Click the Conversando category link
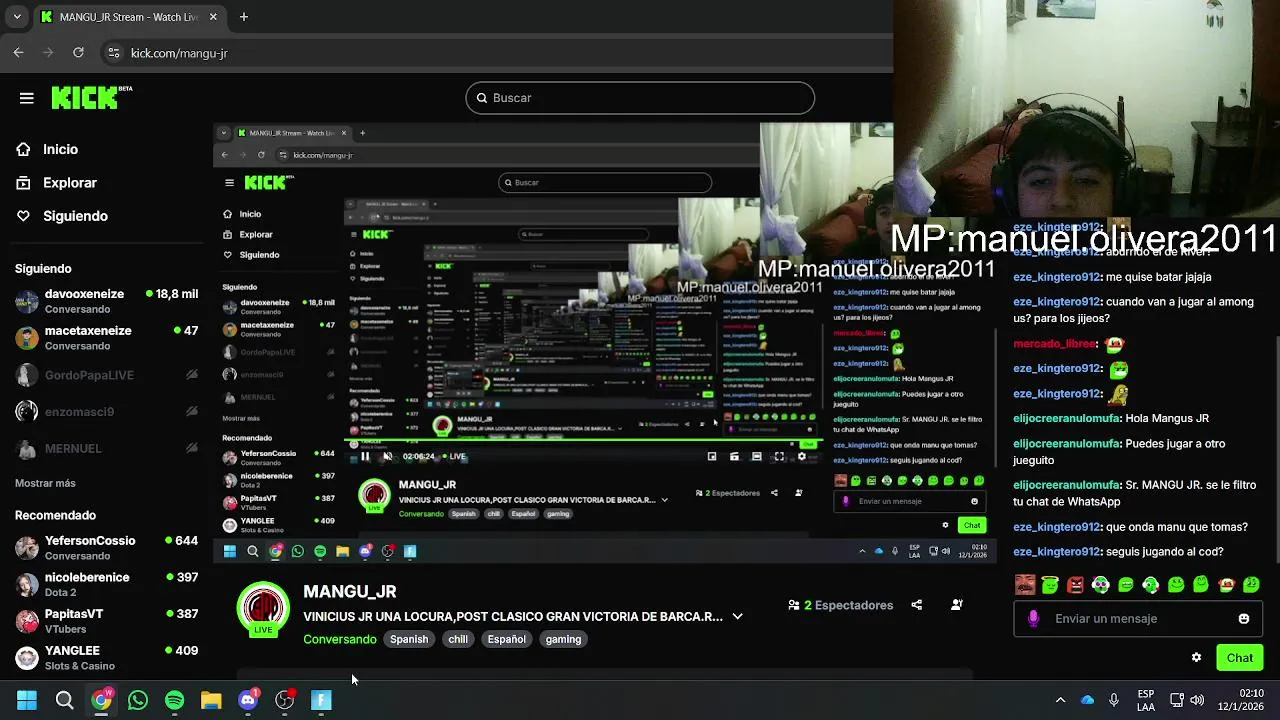The image size is (1280, 720). click(x=340, y=639)
